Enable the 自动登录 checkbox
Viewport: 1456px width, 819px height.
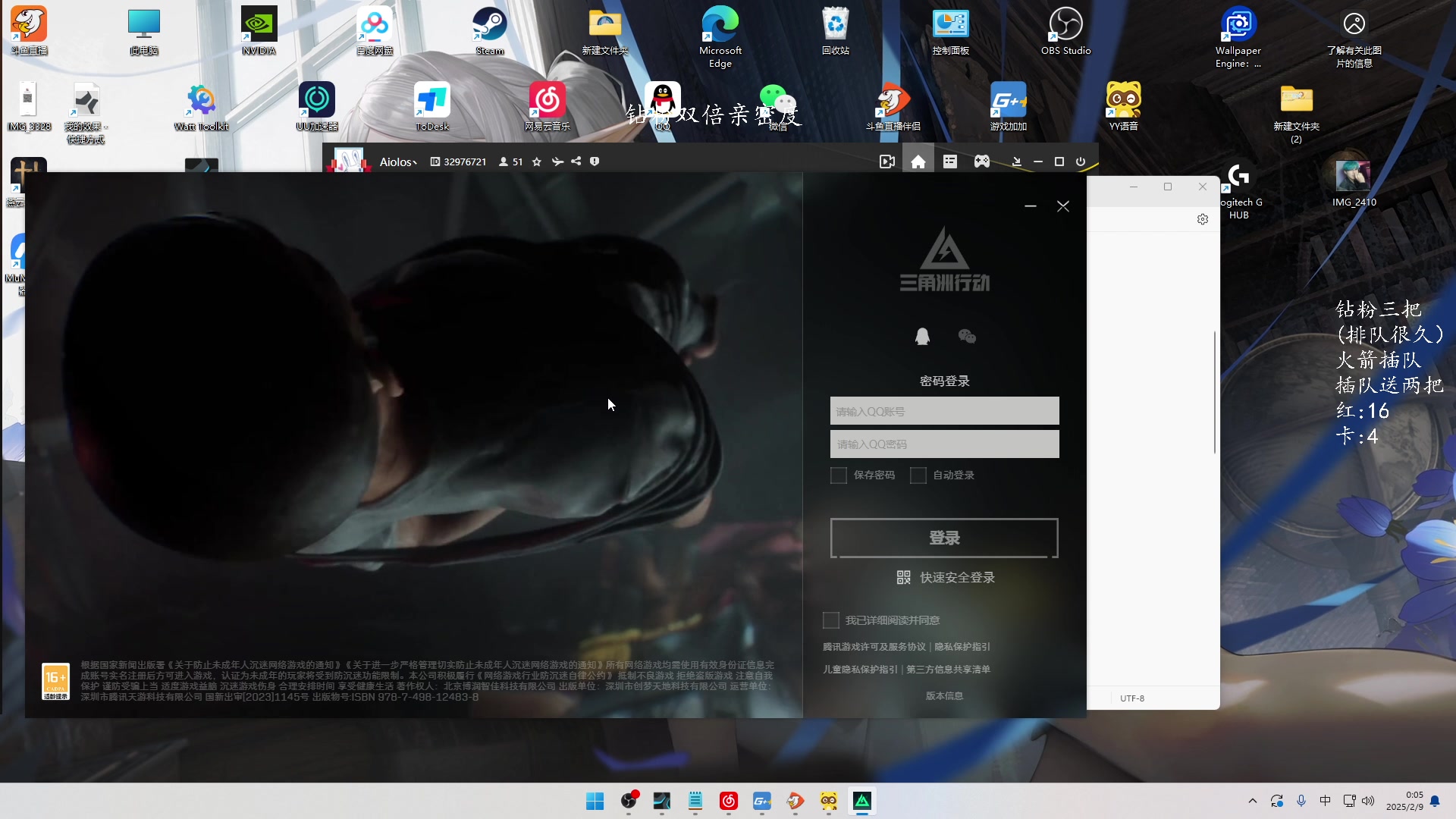click(918, 475)
